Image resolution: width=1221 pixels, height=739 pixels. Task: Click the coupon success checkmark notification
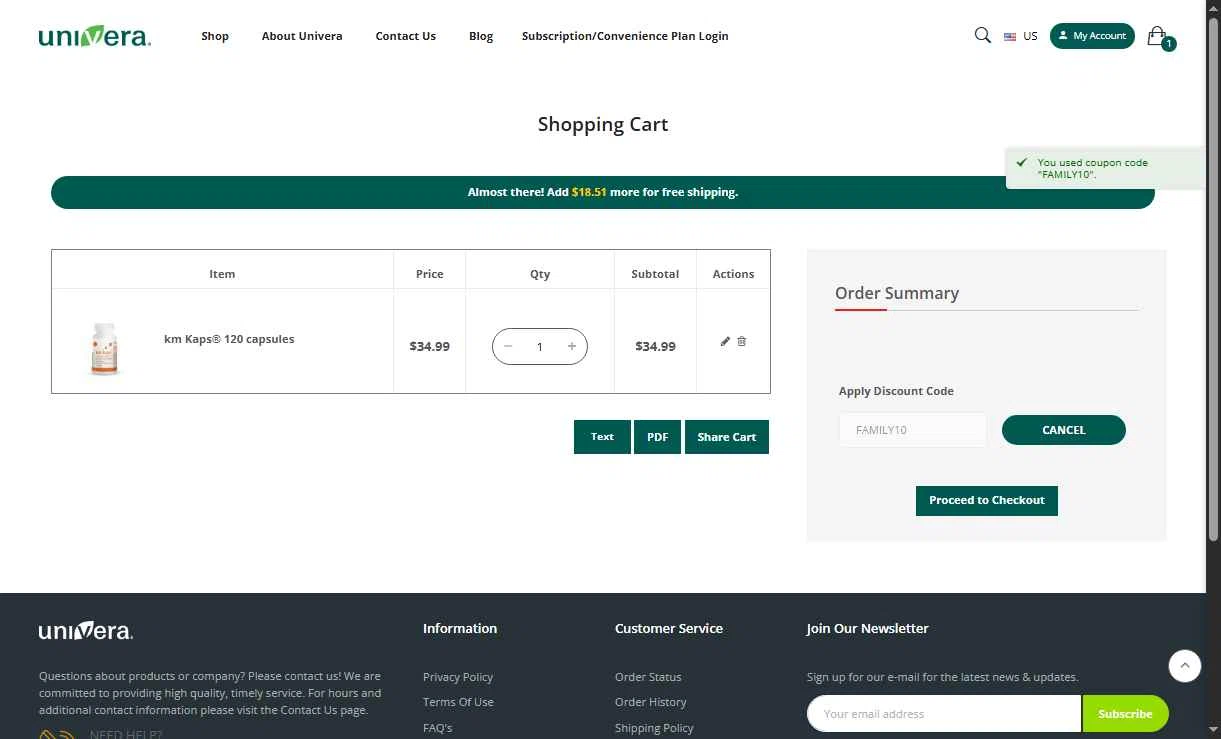(x=1105, y=168)
